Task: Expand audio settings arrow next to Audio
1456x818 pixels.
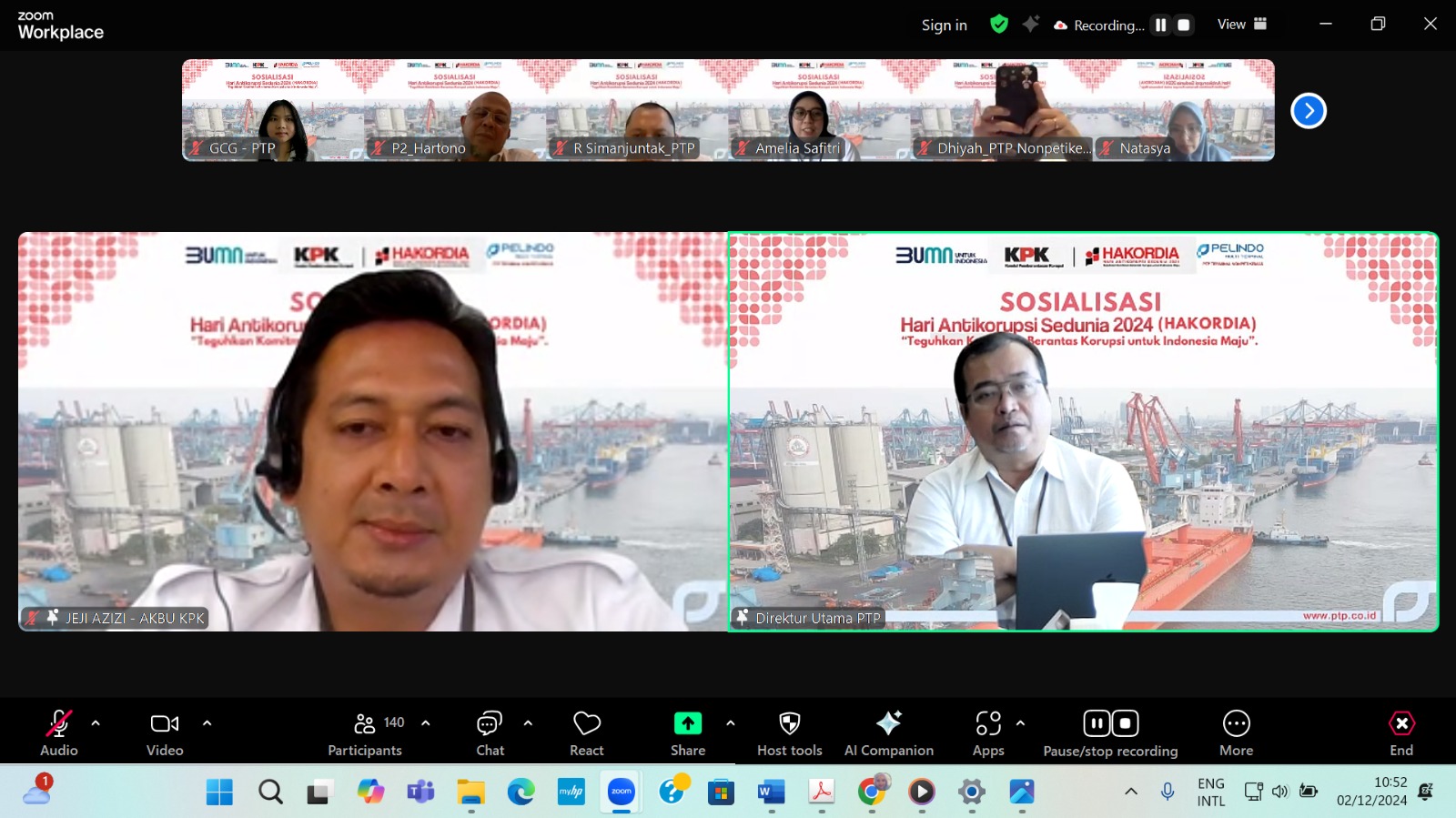Action: tap(96, 723)
